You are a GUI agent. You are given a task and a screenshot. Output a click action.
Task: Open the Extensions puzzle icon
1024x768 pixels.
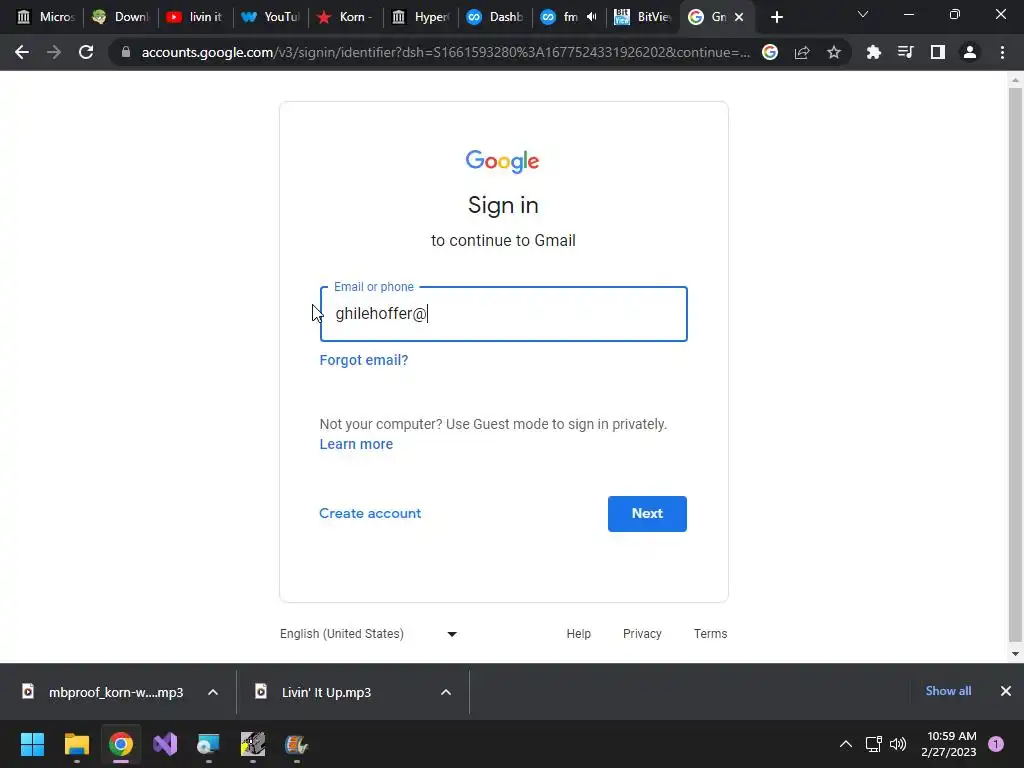tap(873, 52)
